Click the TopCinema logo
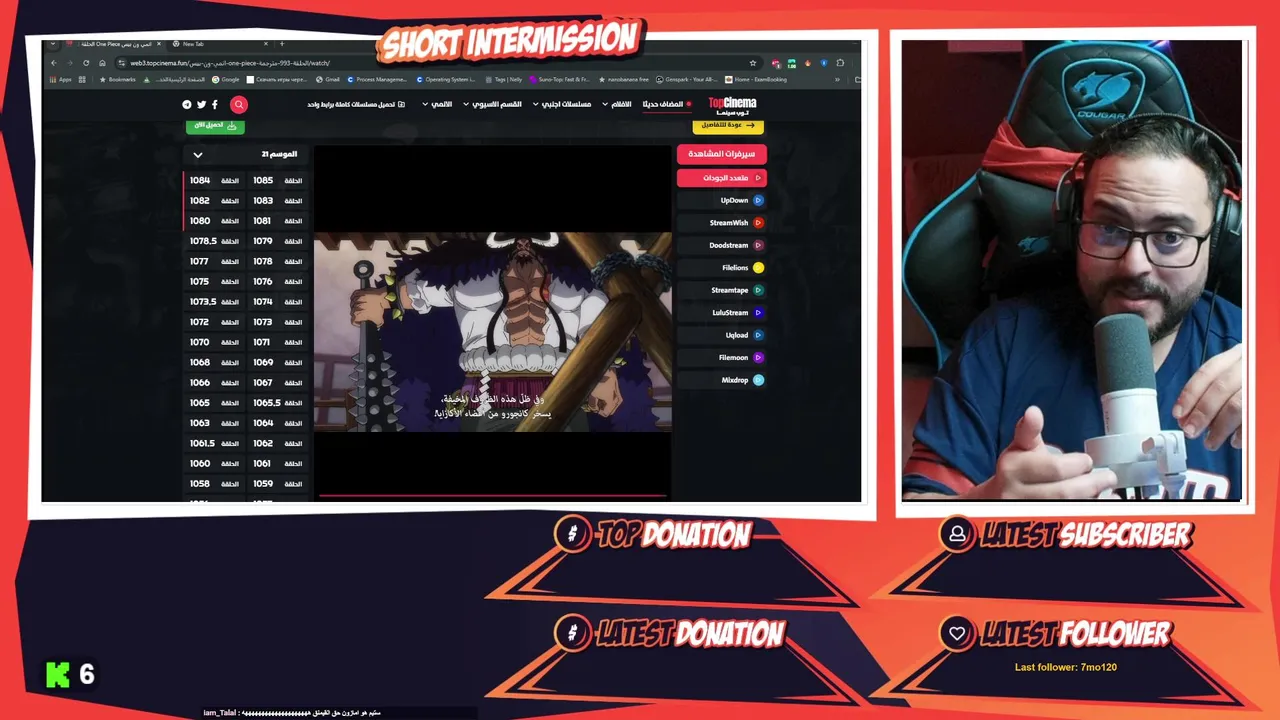1280x720 pixels. pos(733,104)
